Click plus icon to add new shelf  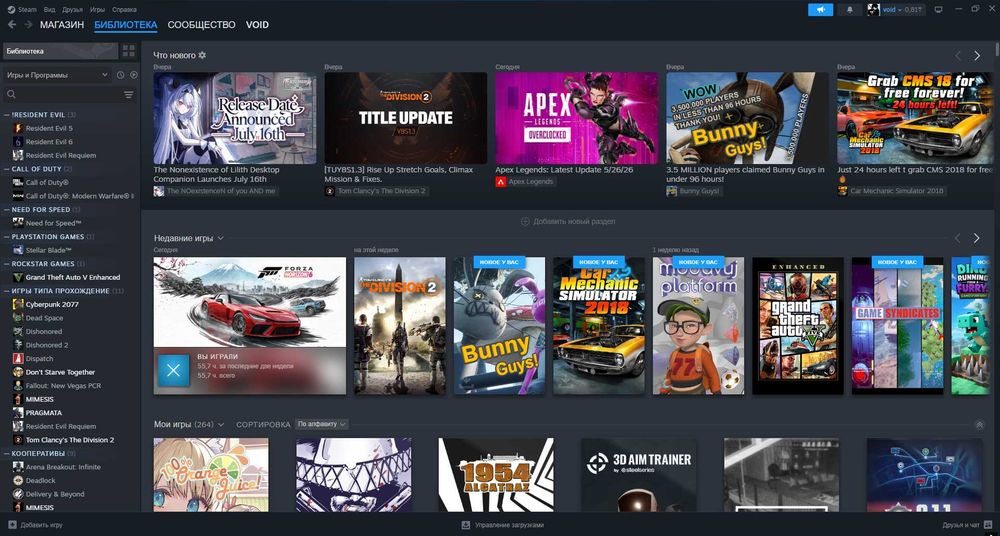(x=525, y=221)
